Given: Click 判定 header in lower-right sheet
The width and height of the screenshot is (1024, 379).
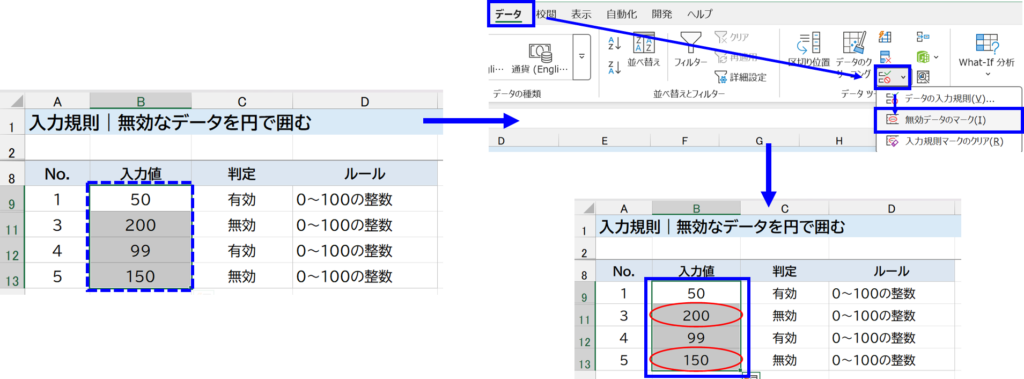Looking at the screenshot, I should 784,272.
